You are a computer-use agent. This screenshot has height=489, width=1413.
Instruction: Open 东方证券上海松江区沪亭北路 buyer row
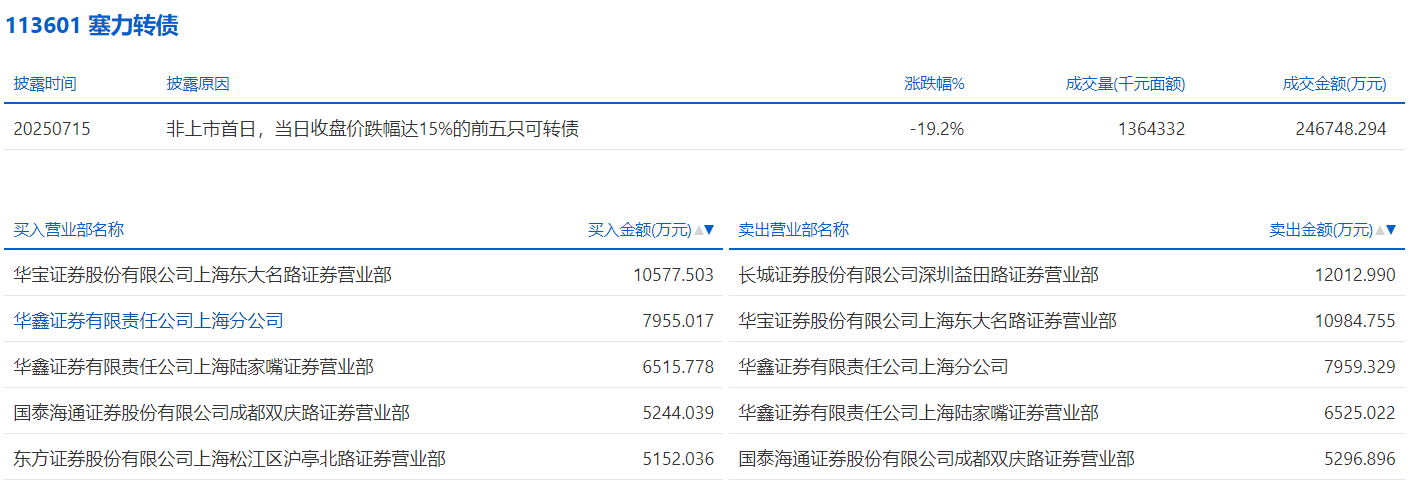(x=229, y=459)
